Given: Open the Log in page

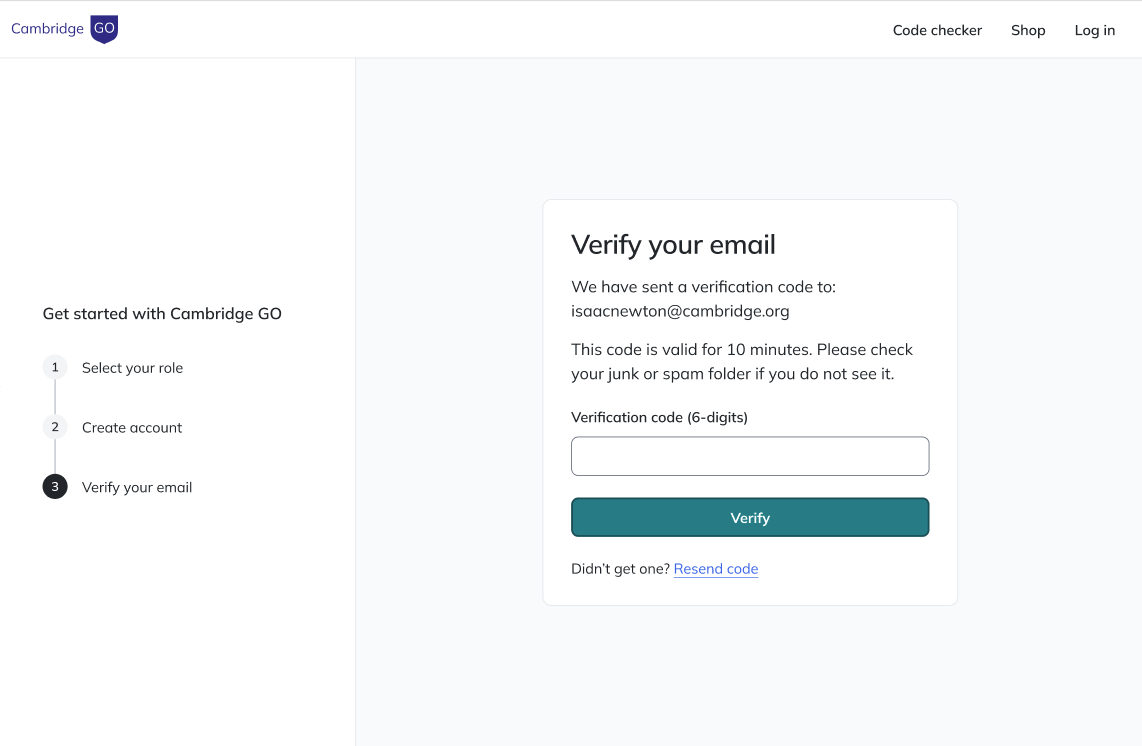Looking at the screenshot, I should pyautogui.click(x=1095, y=31).
